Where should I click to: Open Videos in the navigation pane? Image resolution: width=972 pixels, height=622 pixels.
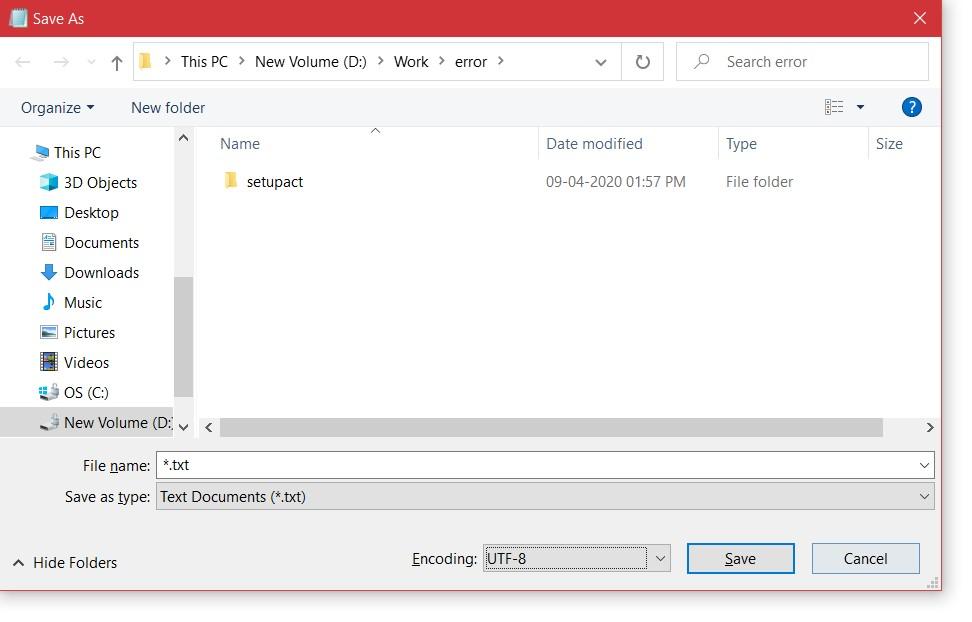(86, 363)
